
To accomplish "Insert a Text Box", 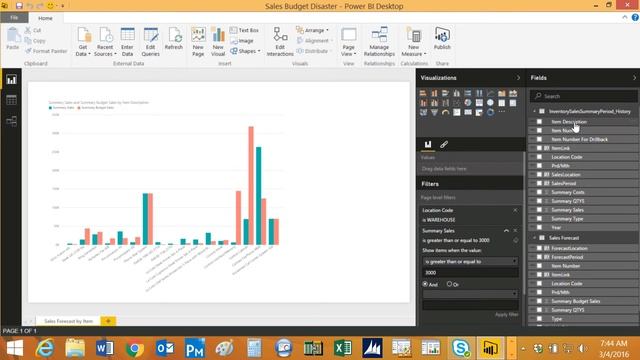I will [x=244, y=31].
